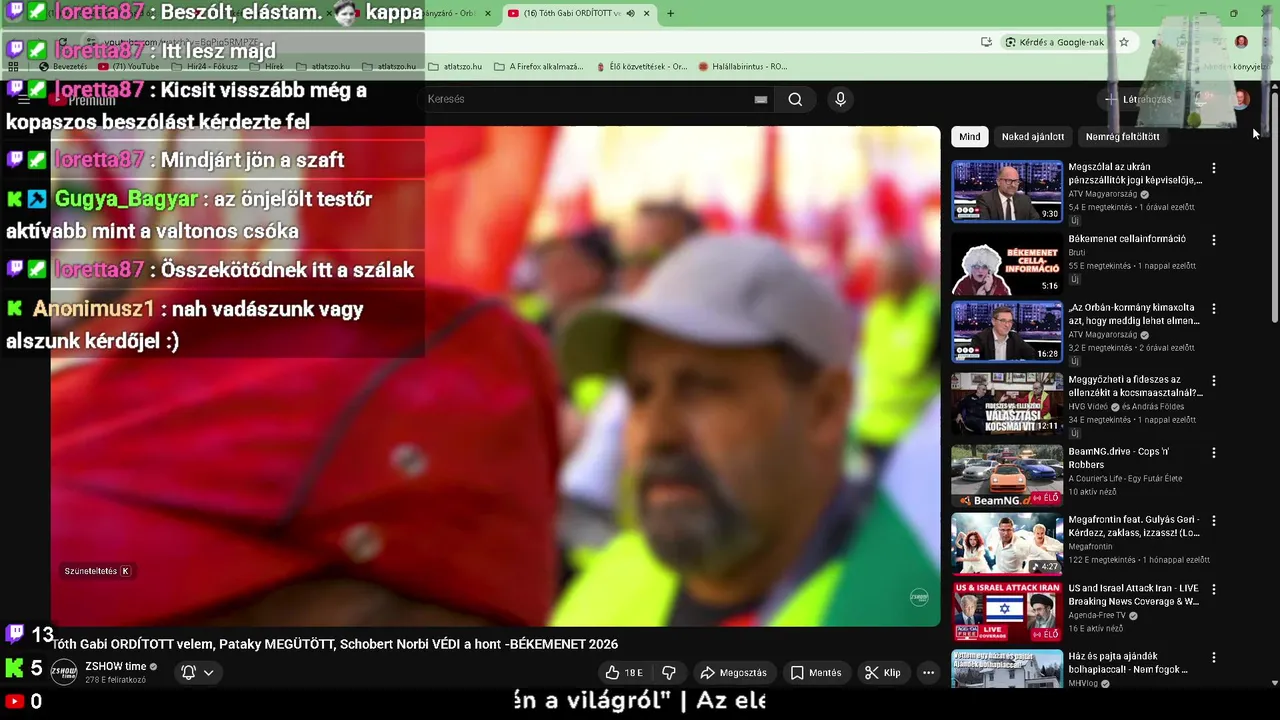Select the Neked ajánlott filter chip

(1033, 136)
